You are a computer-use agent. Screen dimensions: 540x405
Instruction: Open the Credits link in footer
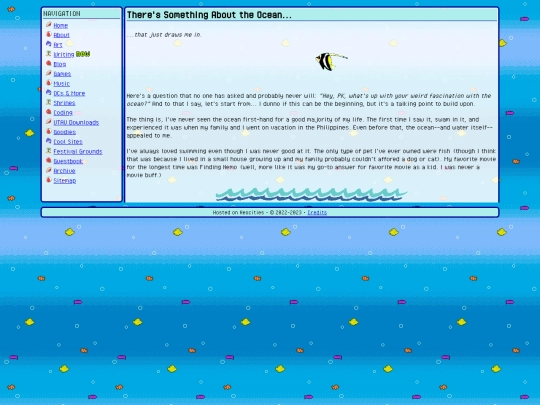tap(317, 212)
